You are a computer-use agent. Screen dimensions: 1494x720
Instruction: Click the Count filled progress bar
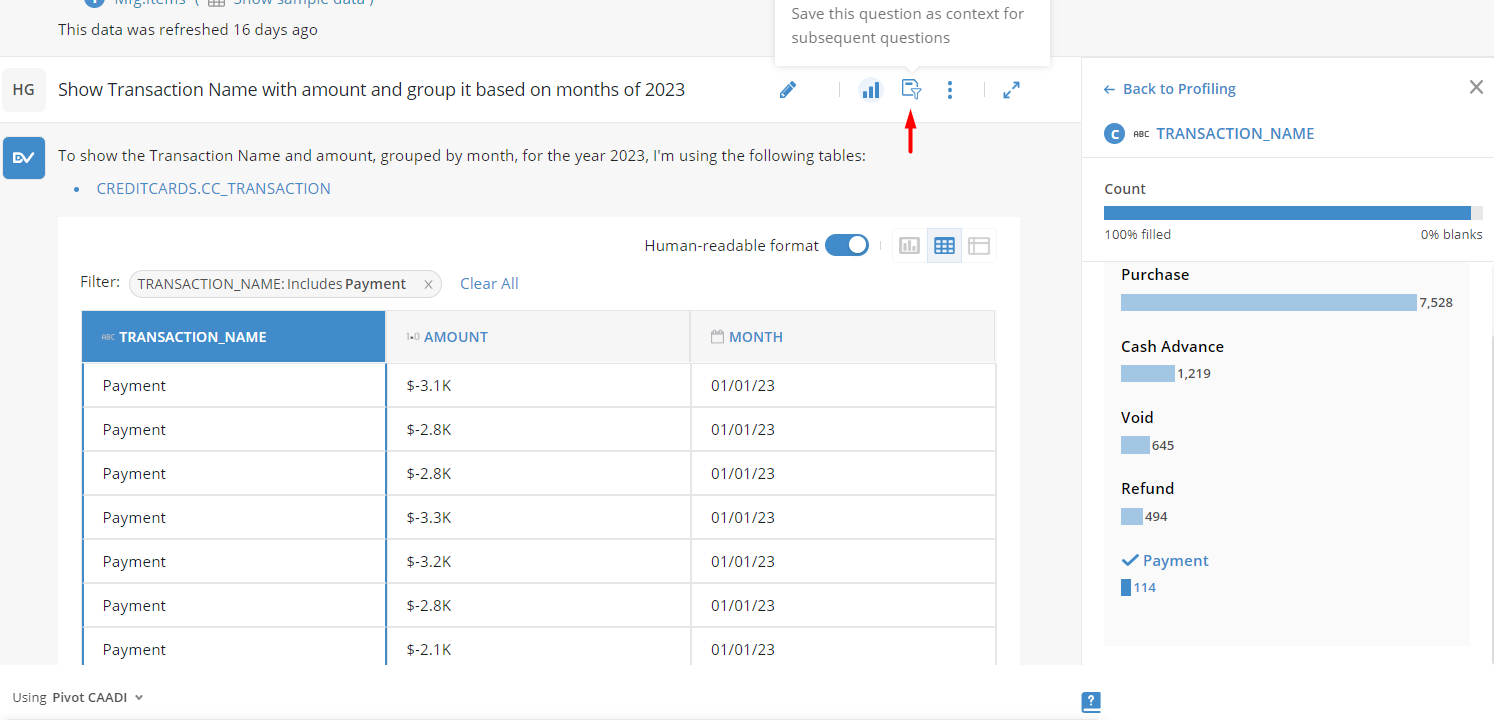[1293, 213]
